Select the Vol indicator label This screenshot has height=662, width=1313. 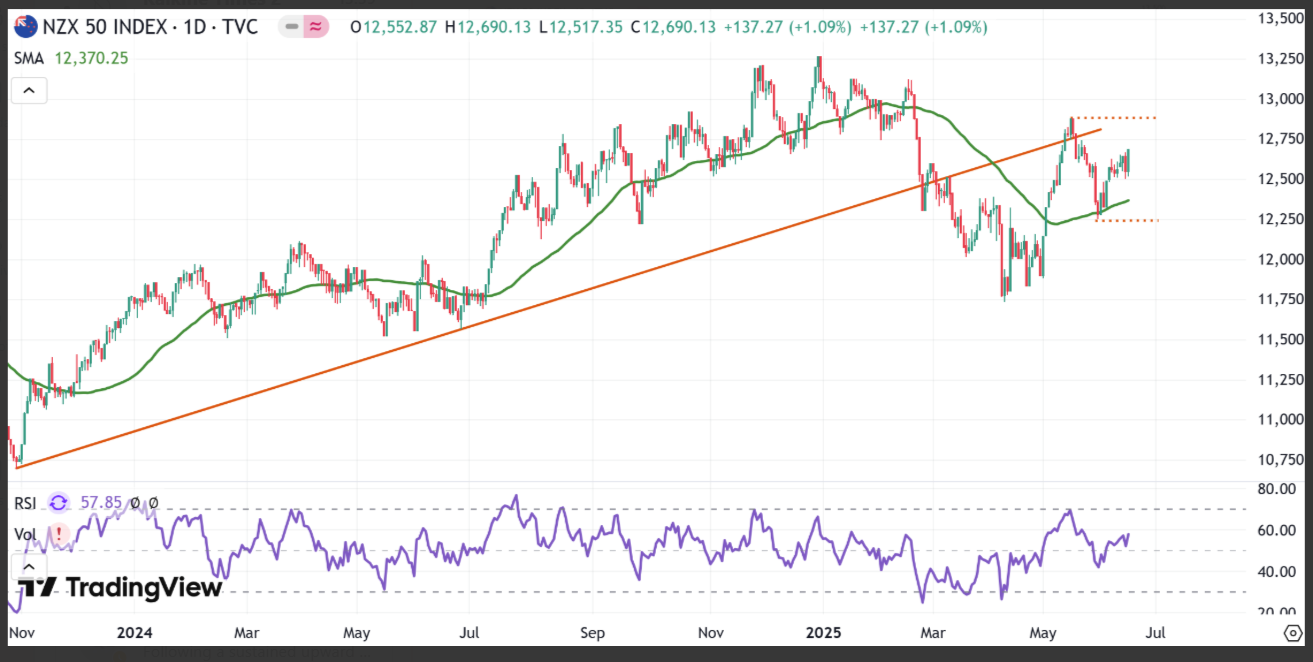(26, 534)
